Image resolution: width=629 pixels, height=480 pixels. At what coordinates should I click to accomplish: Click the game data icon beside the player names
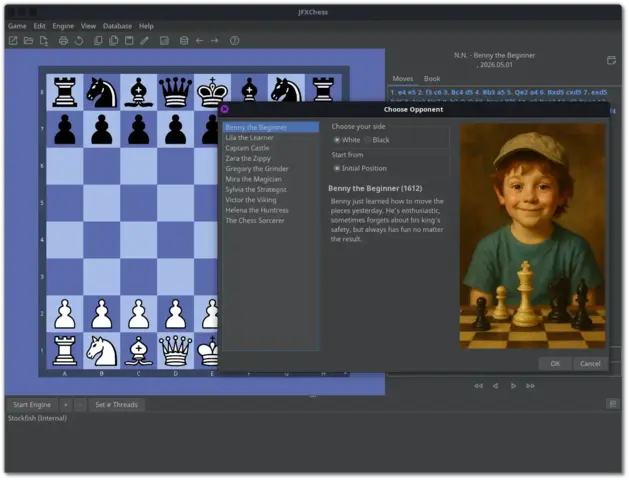point(611,60)
